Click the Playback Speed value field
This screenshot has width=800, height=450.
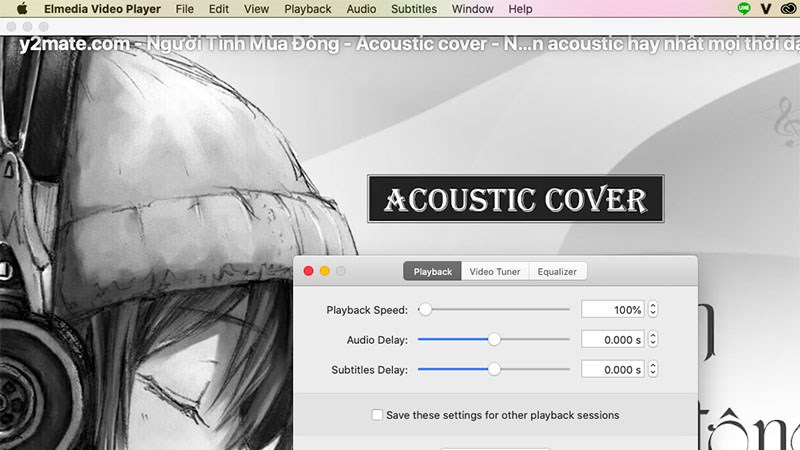click(x=613, y=310)
